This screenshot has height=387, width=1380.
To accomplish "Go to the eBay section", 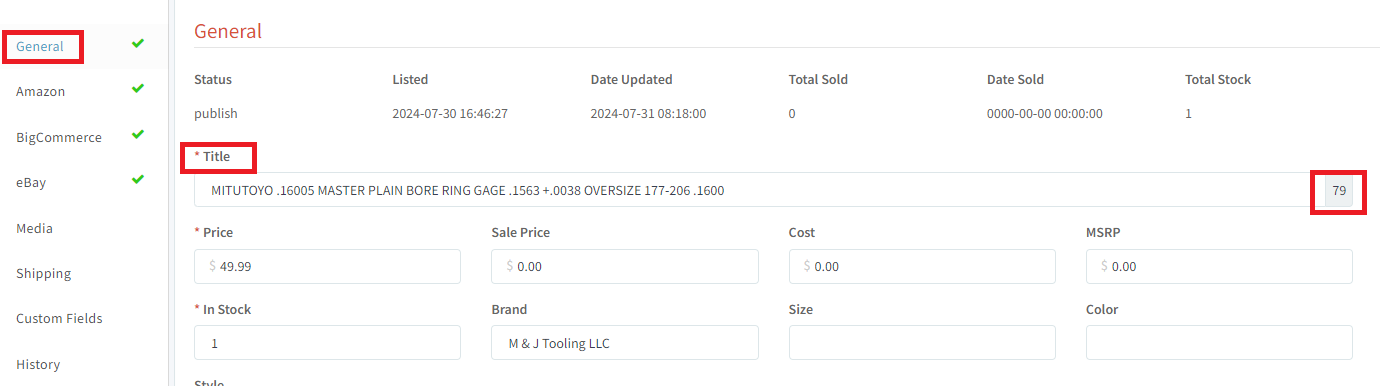I will (x=31, y=183).
